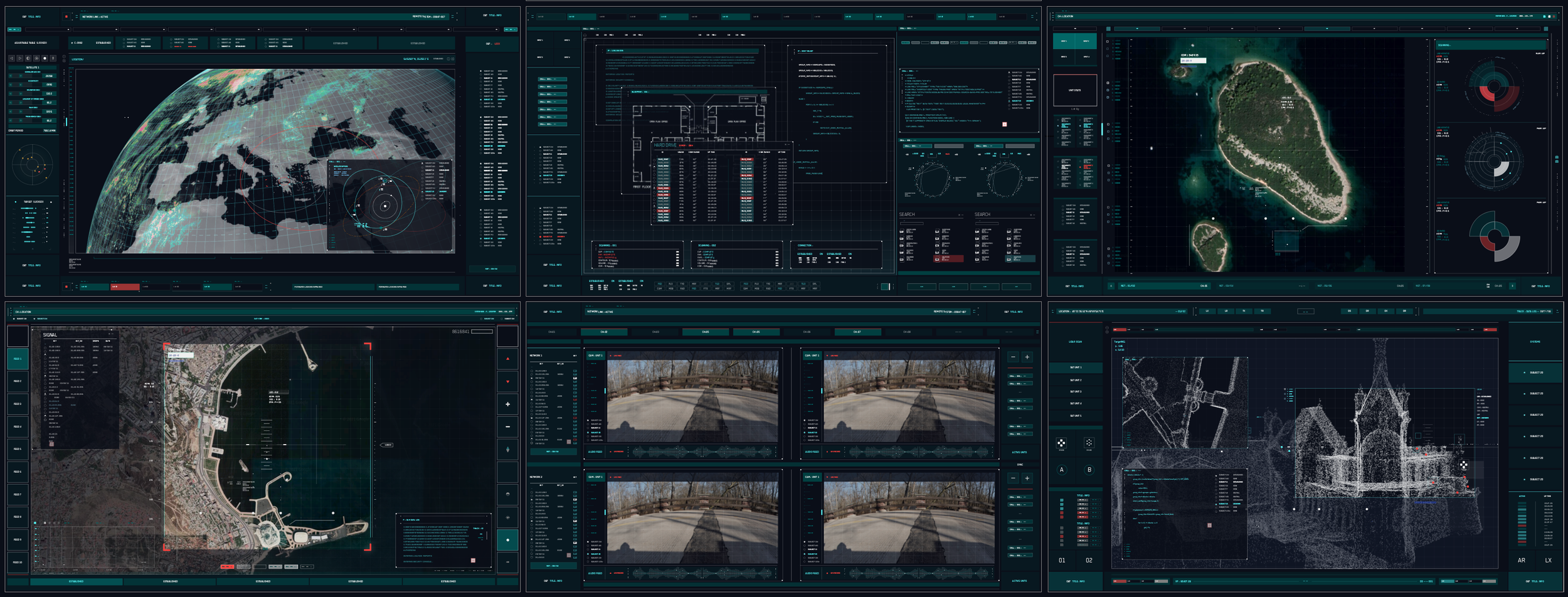Zoom out with coastal map minus icon
This screenshot has width=1568, height=597.
tap(507, 426)
